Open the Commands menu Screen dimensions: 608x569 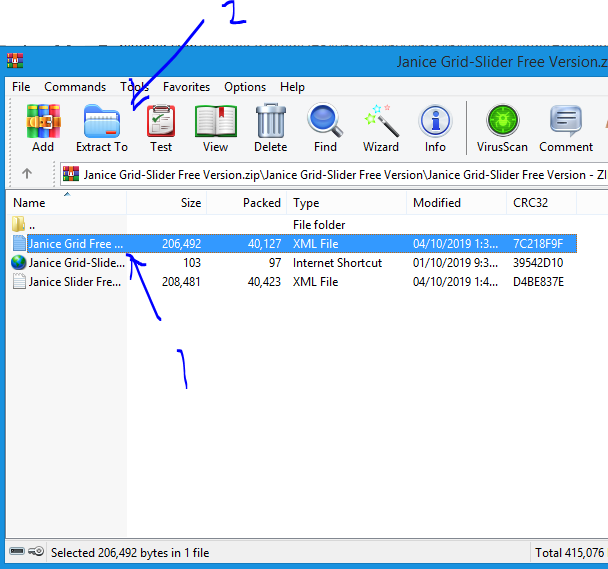75,87
